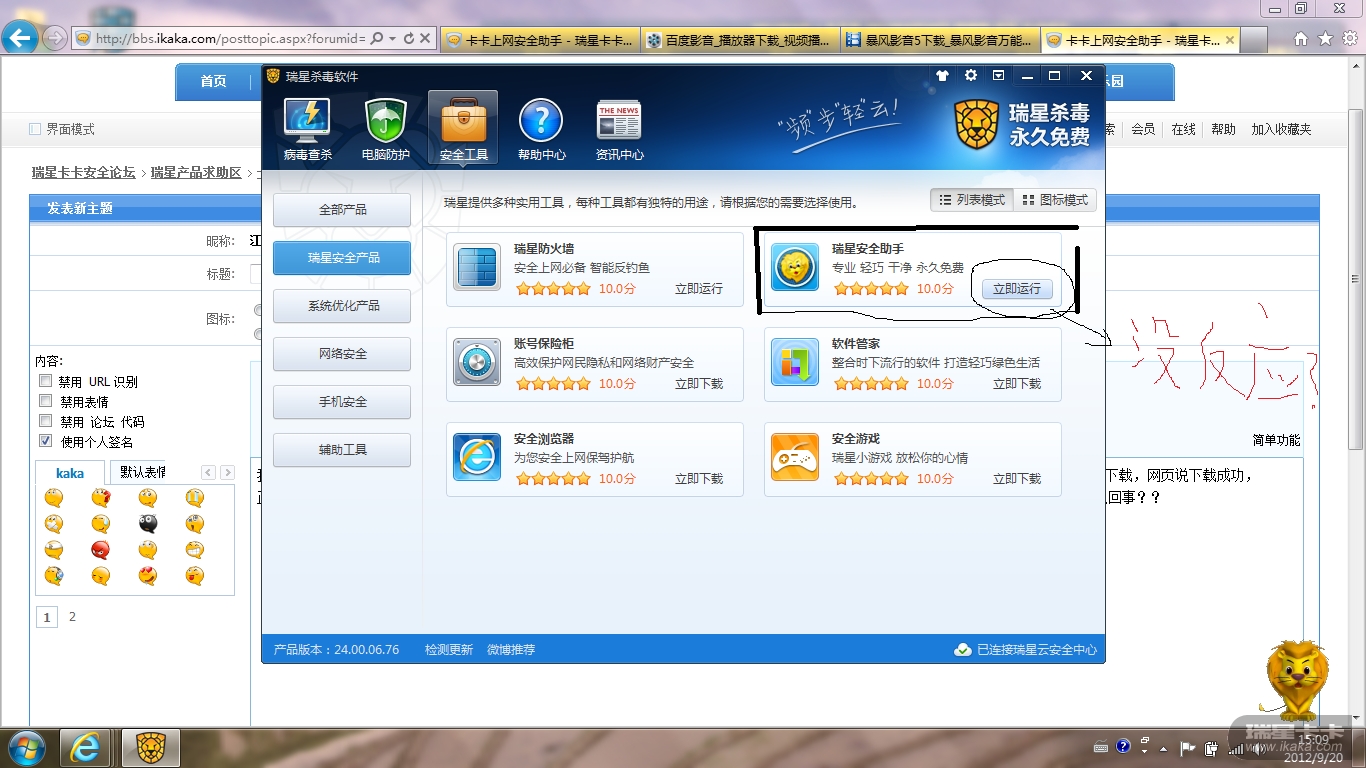The width and height of the screenshot is (1366, 768).
Task: Open the 帮助中心 help center
Action: [x=541, y=129]
